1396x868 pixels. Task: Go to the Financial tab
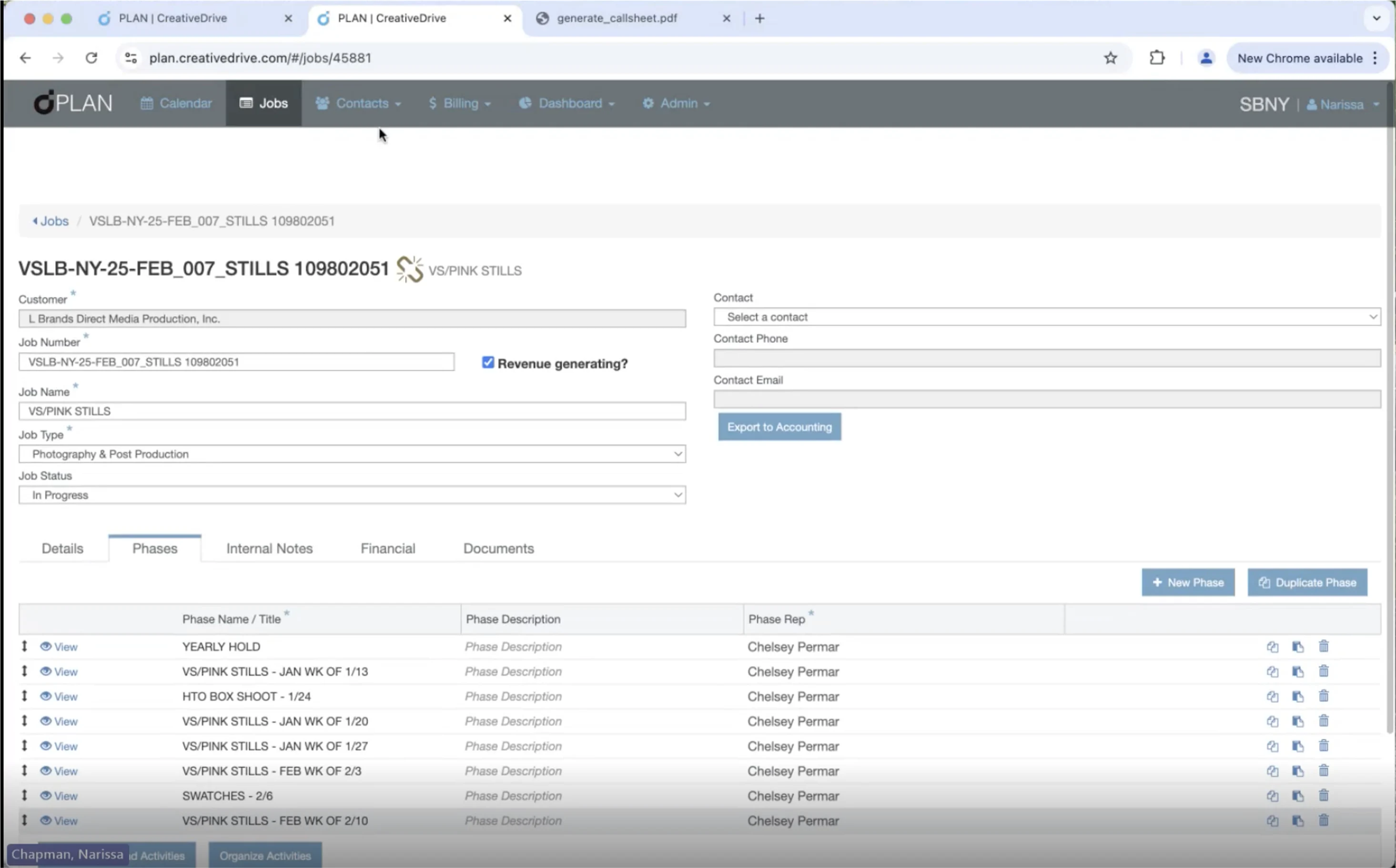click(x=388, y=548)
